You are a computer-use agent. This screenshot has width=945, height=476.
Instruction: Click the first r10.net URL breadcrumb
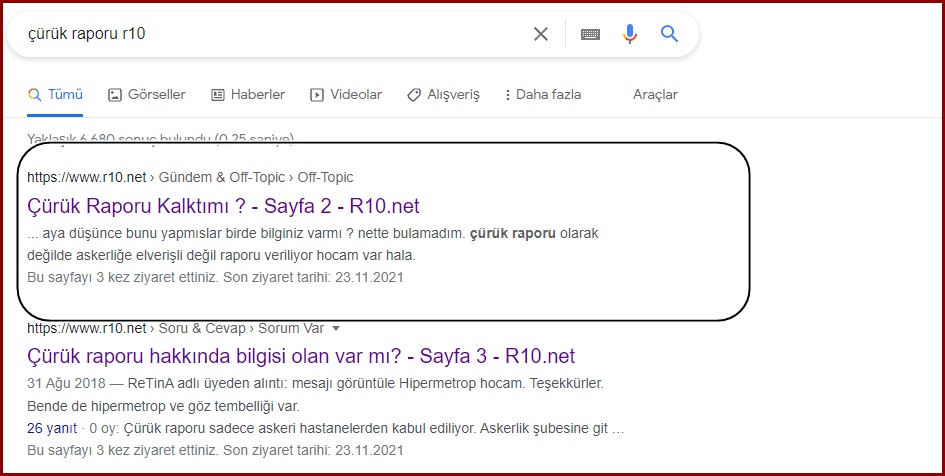click(x=87, y=177)
